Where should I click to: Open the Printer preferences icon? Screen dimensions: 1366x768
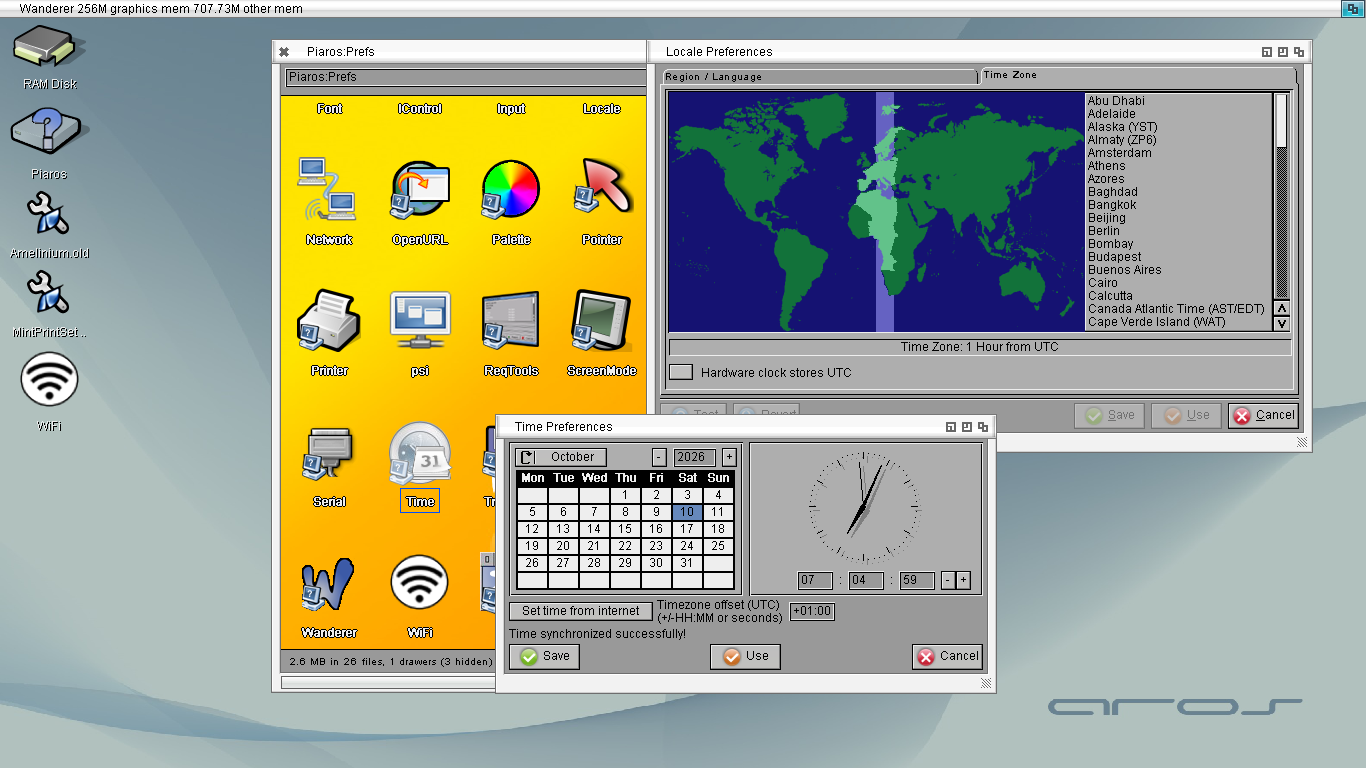pos(329,320)
